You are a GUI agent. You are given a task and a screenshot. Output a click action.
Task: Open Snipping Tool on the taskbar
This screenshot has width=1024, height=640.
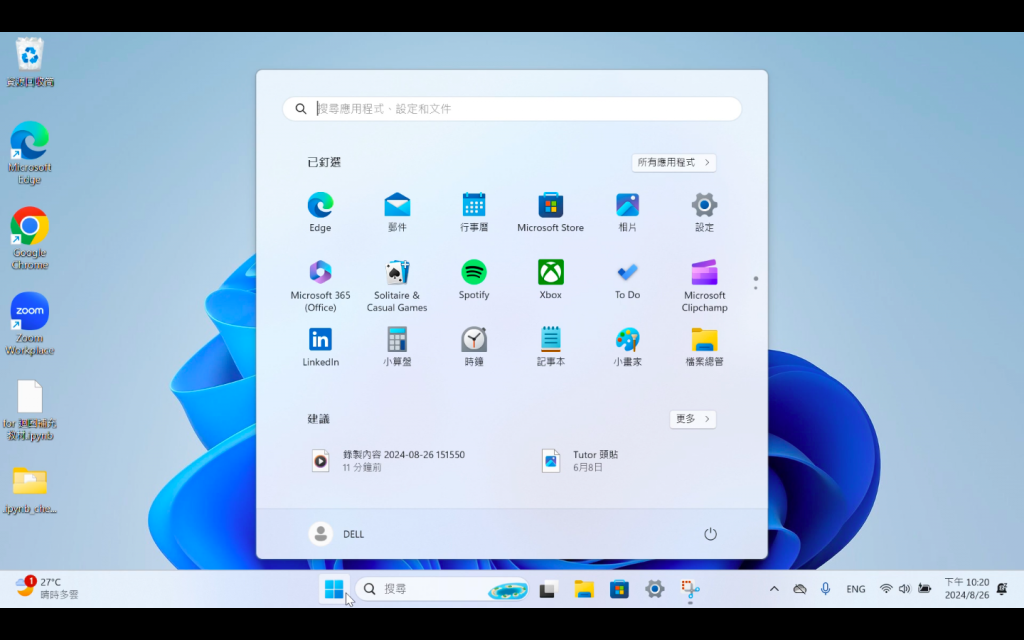690,589
